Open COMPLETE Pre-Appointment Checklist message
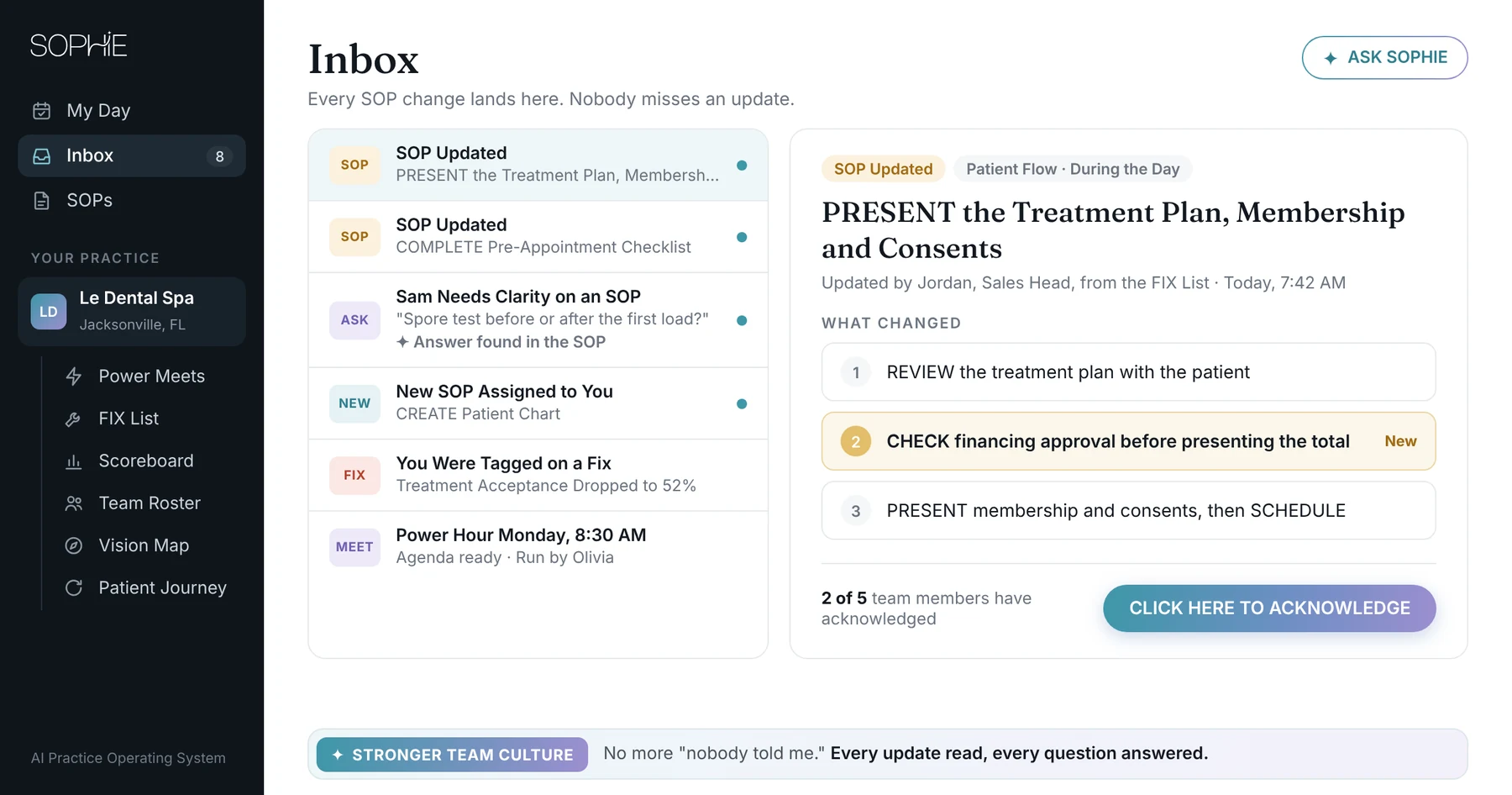Viewport: 1512px width, 795px height. 538,237
